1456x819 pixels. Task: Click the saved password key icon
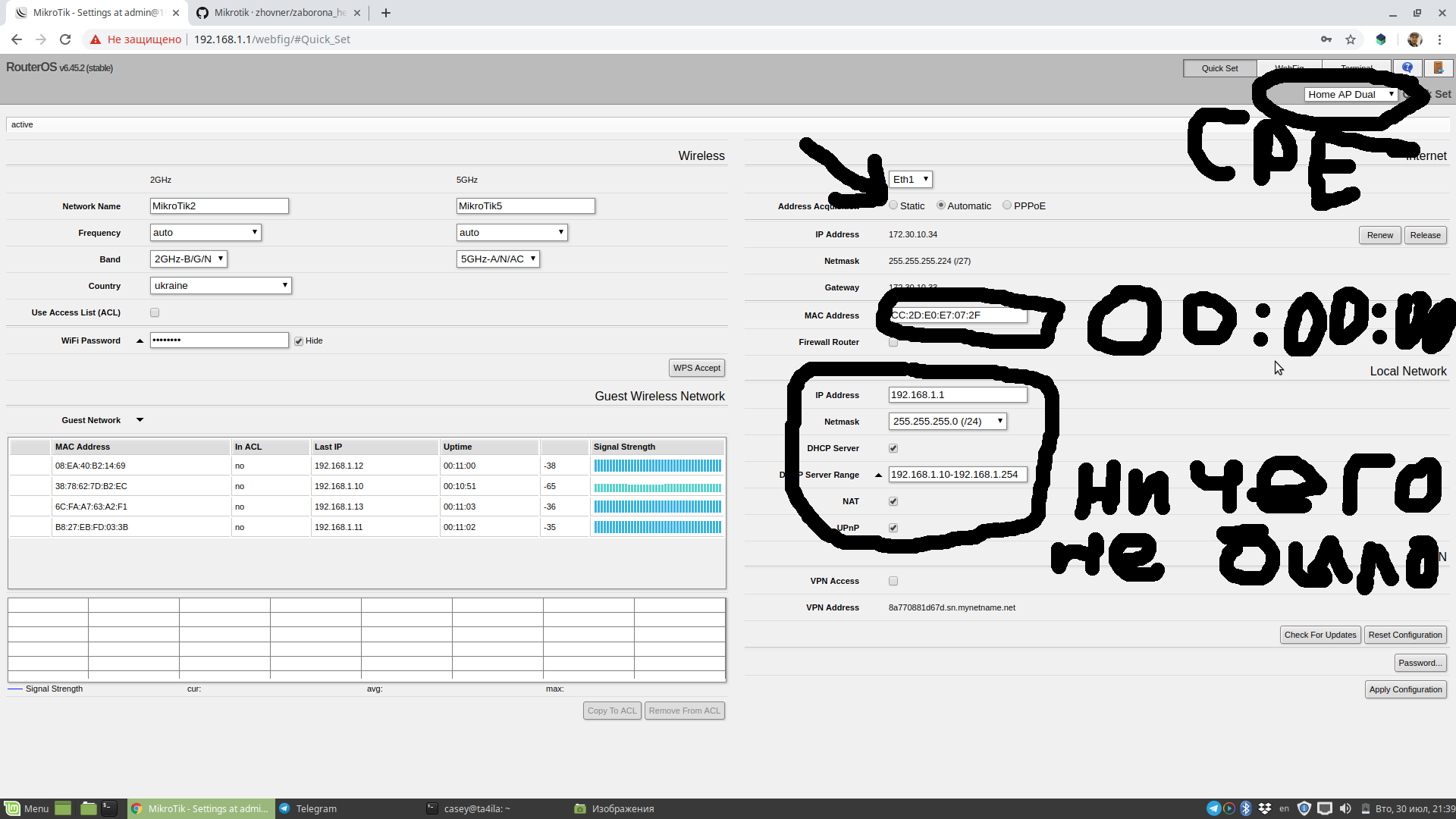pos(1326,39)
